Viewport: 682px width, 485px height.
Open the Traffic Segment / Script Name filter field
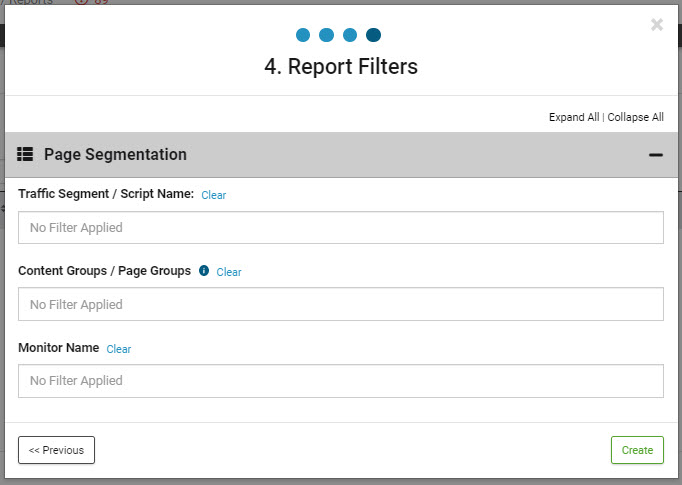[340, 228]
